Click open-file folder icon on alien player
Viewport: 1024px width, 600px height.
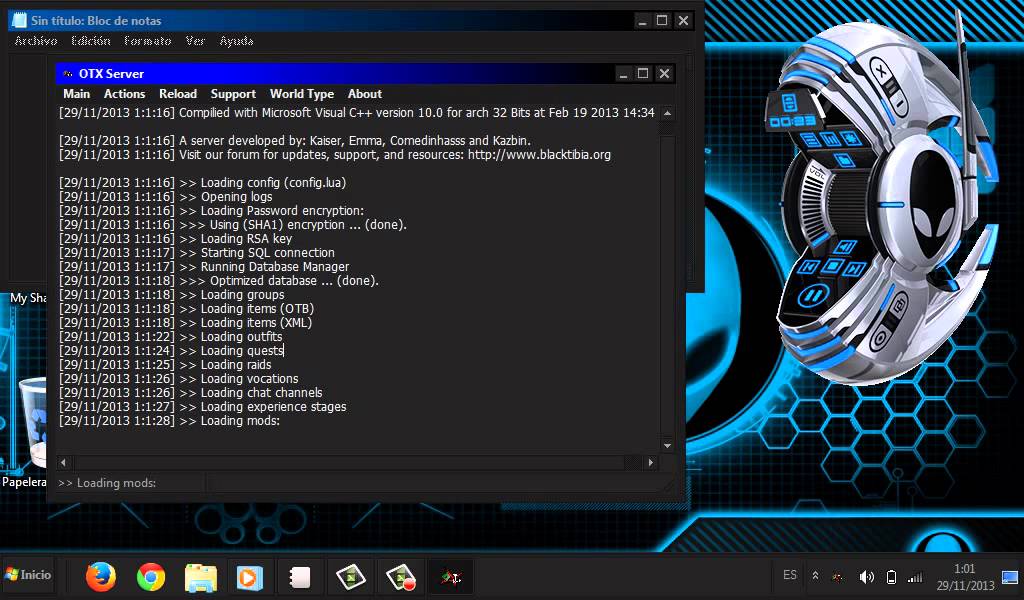pos(844,159)
